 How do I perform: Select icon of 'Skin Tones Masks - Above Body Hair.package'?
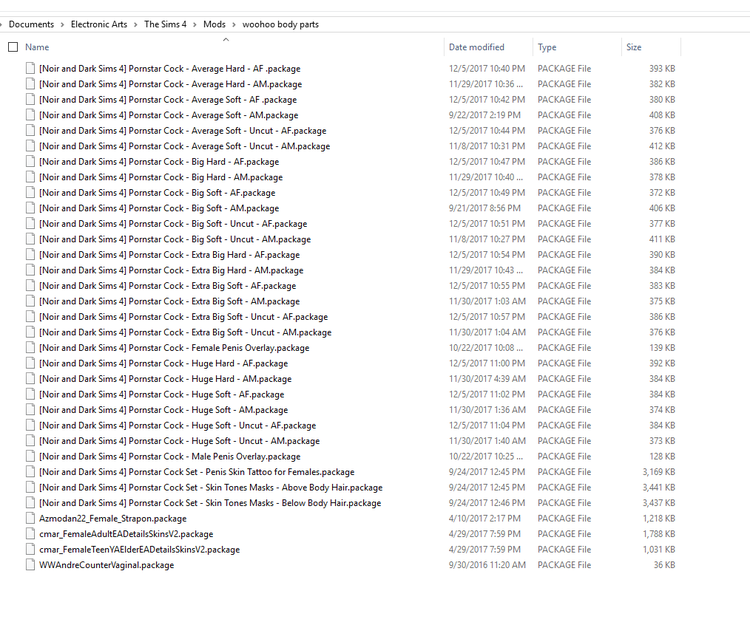[31, 488]
